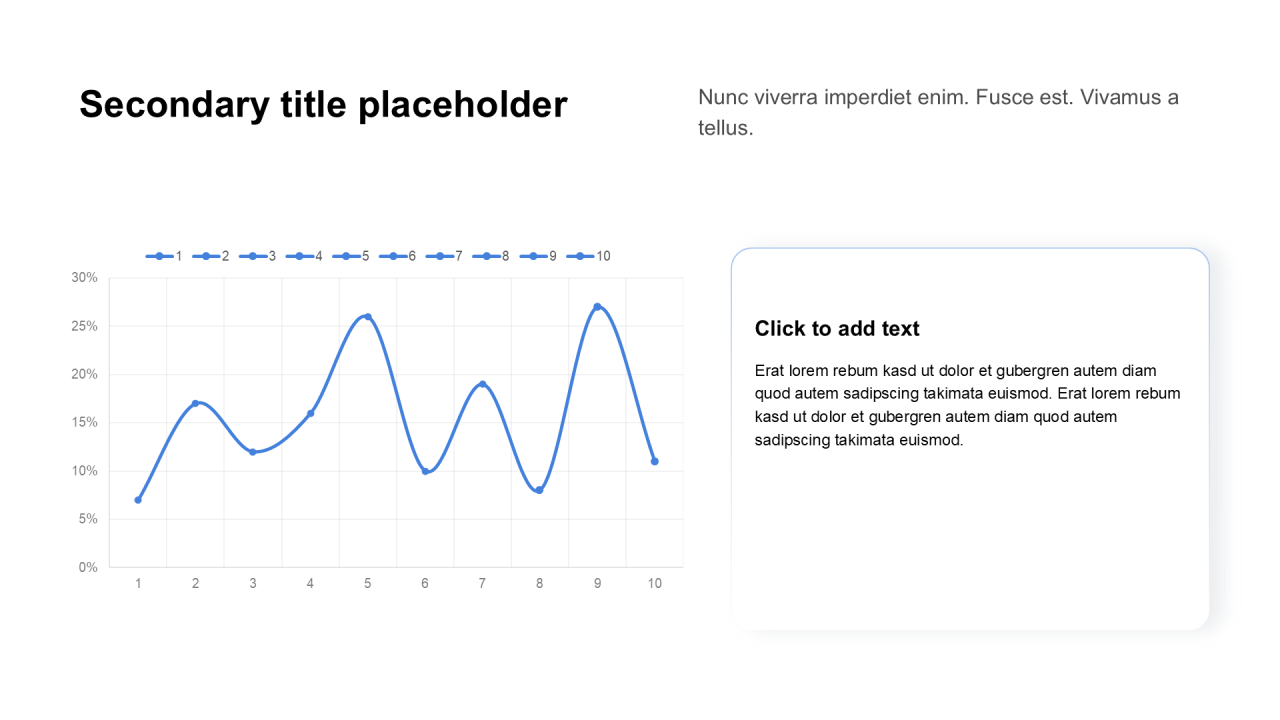The image size is (1280, 720).
Task: Click the 8% data point at category 8
Action: [540, 490]
